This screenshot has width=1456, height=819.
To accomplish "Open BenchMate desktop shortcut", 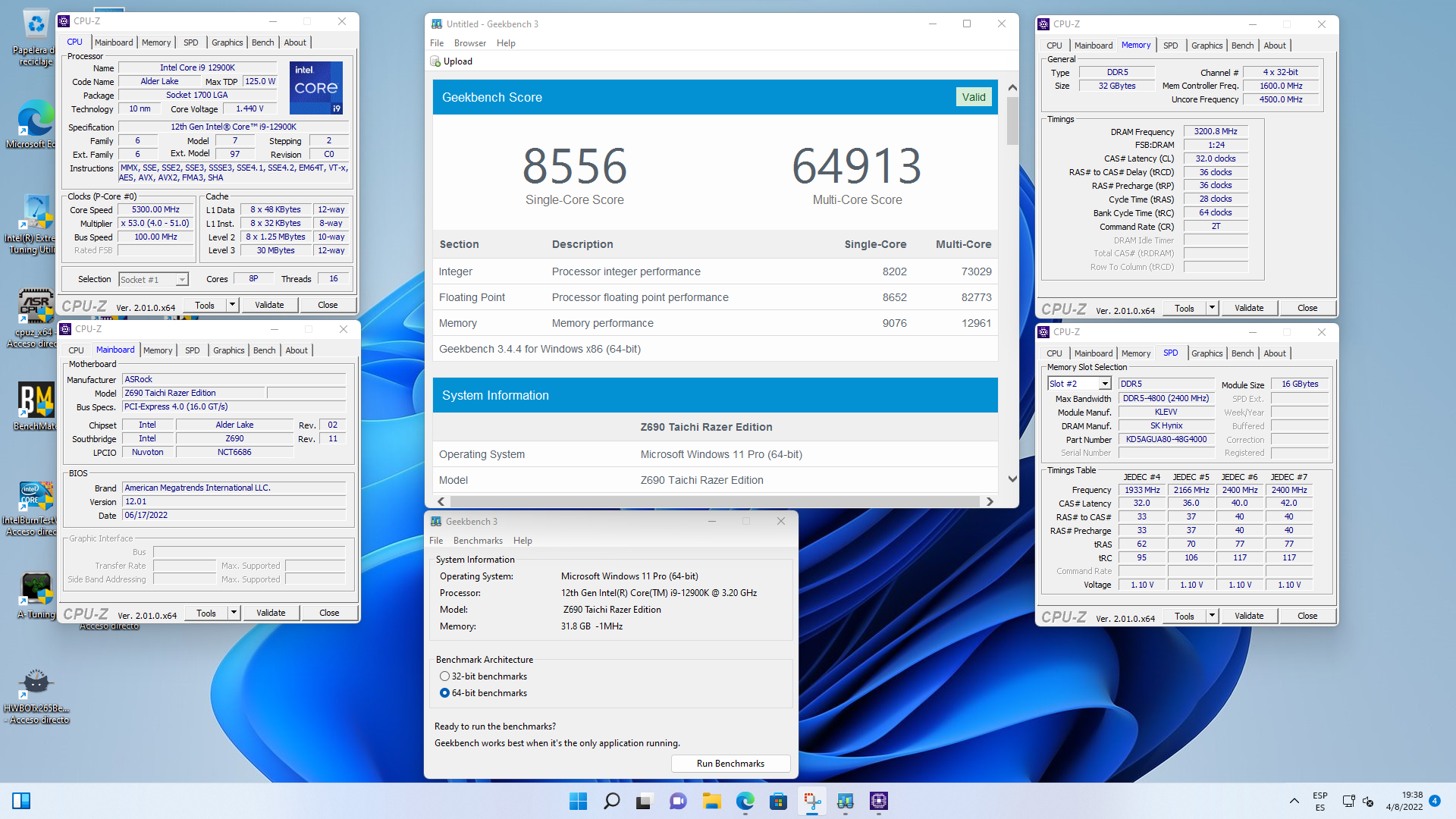I will (x=35, y=406).
